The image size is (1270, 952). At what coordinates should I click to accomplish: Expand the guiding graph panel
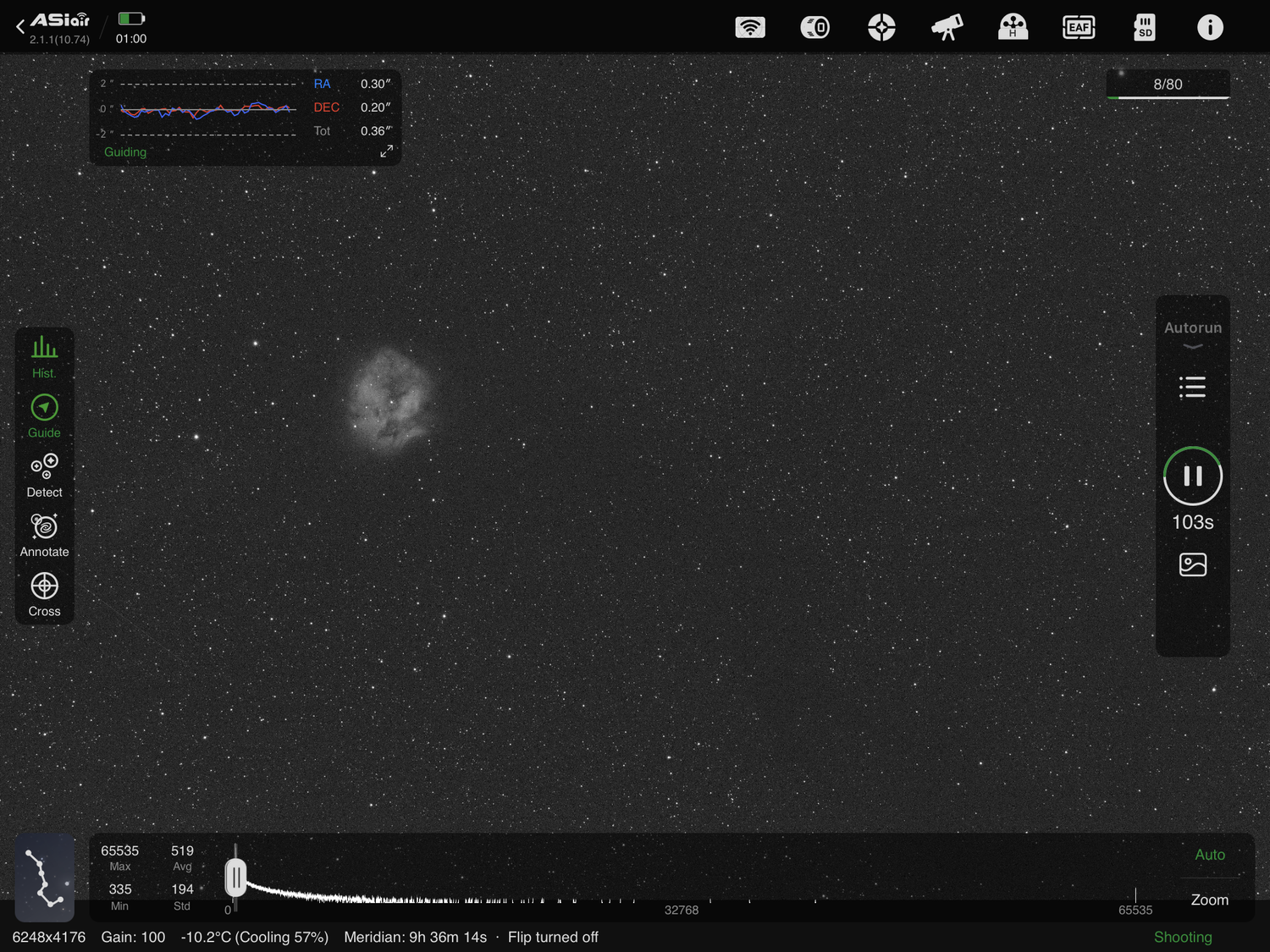coord(386,151)
